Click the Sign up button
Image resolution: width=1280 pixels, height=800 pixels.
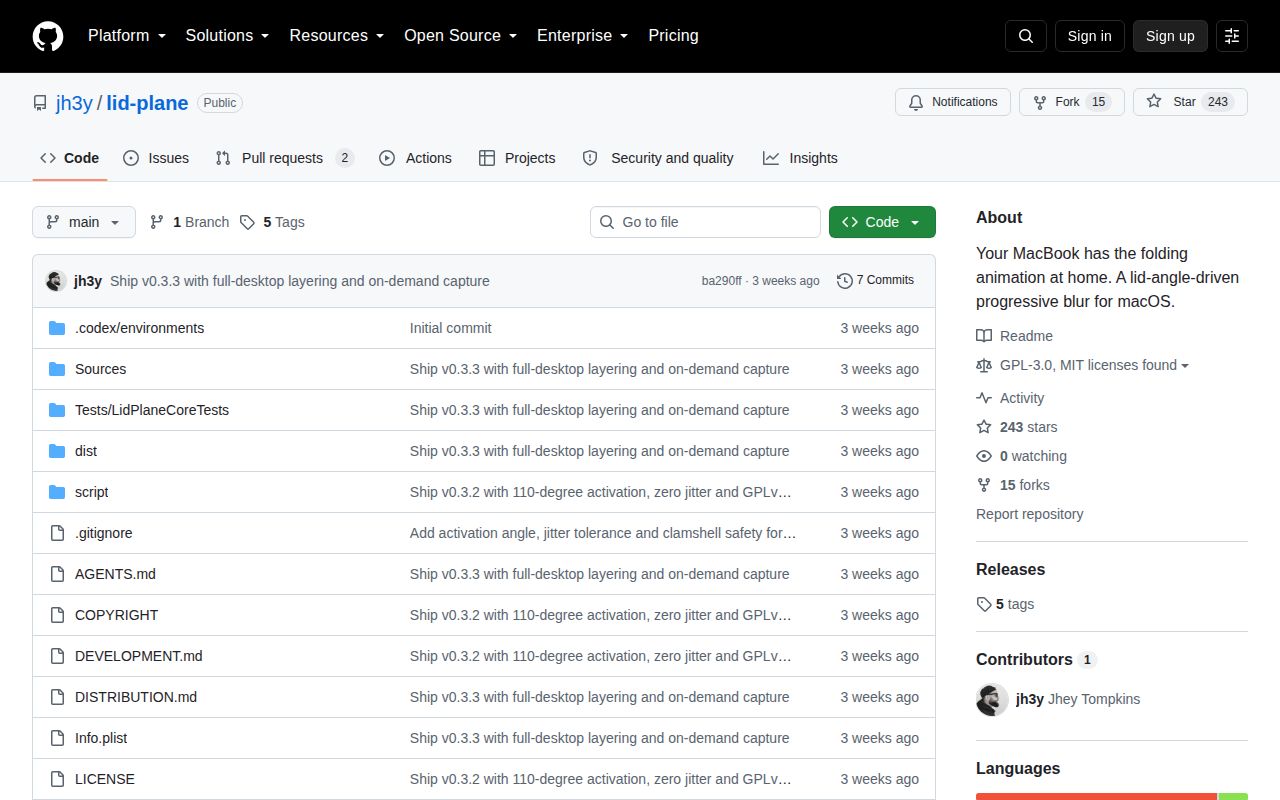tap(1170, 36)
